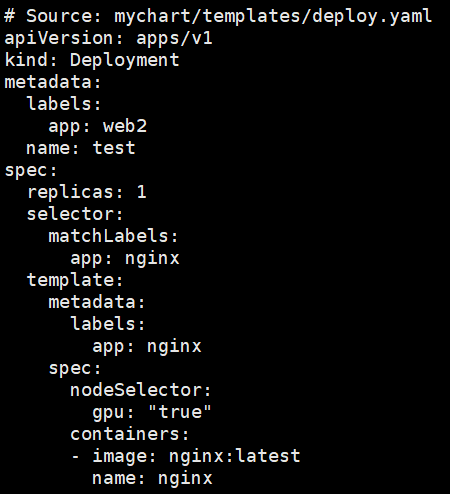450x494 pixels.
Task: Click nginx value under matchLabels
Action: [x=152, y=259]
